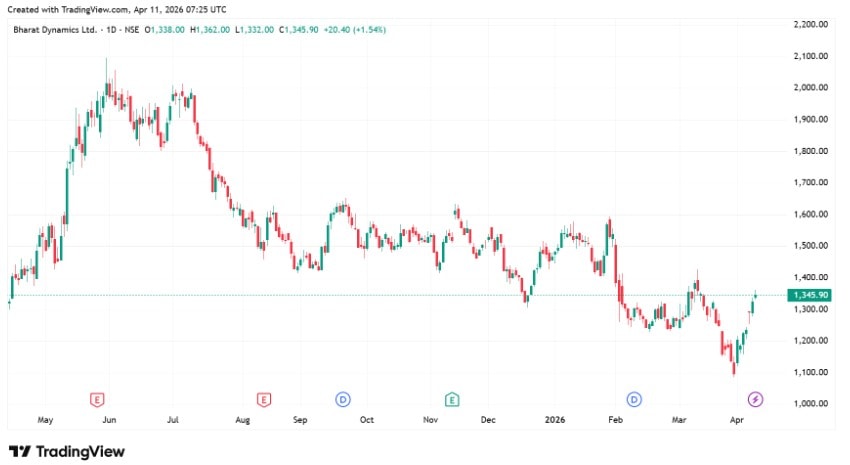Click the Dec label on time axis
This screenshot has width=850, height=465.
(x=488, y=421)
